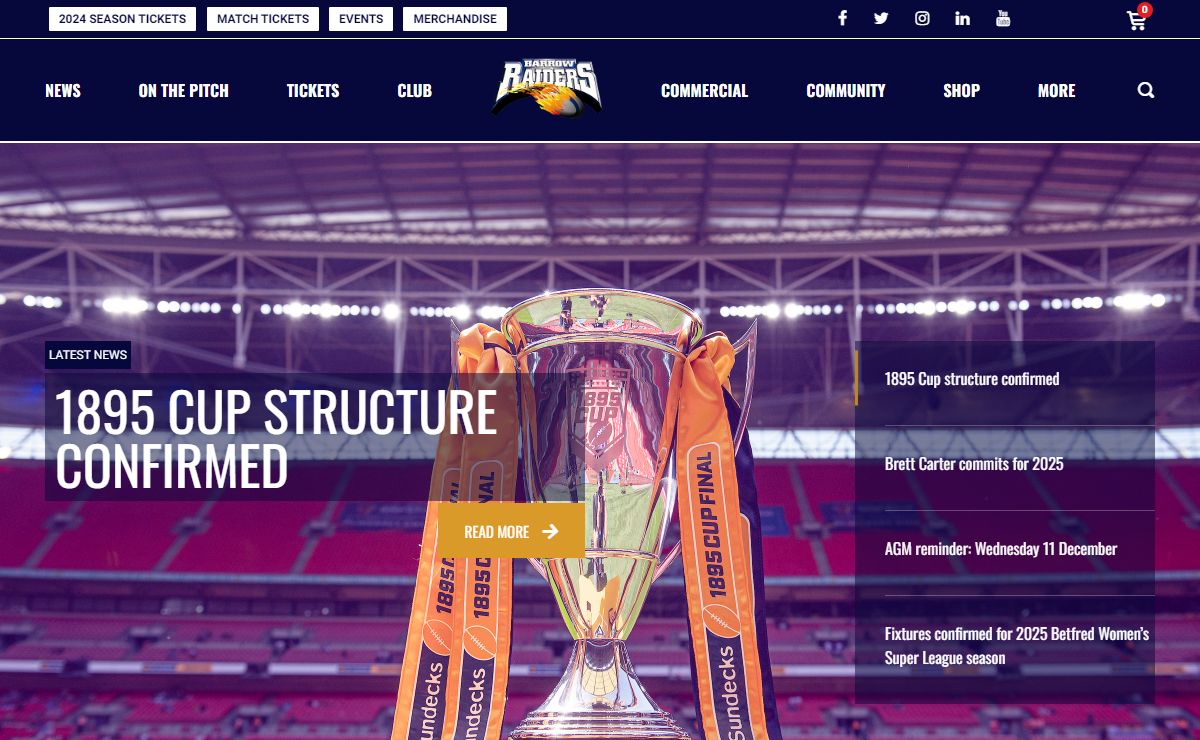This screenshot has height=740, width=1200.
Task: Open the search magnifier icon
Action: coord(1146,90)
